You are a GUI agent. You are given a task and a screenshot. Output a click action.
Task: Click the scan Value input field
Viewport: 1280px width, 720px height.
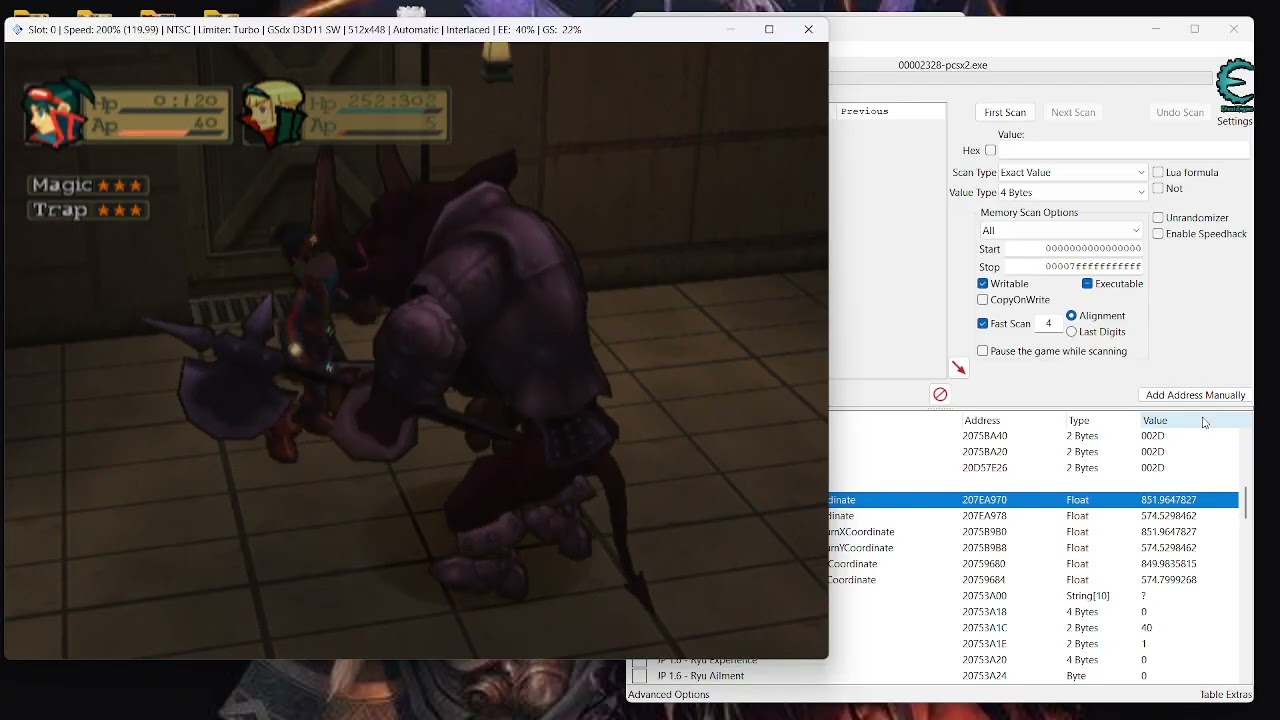tap(1125, 150)
